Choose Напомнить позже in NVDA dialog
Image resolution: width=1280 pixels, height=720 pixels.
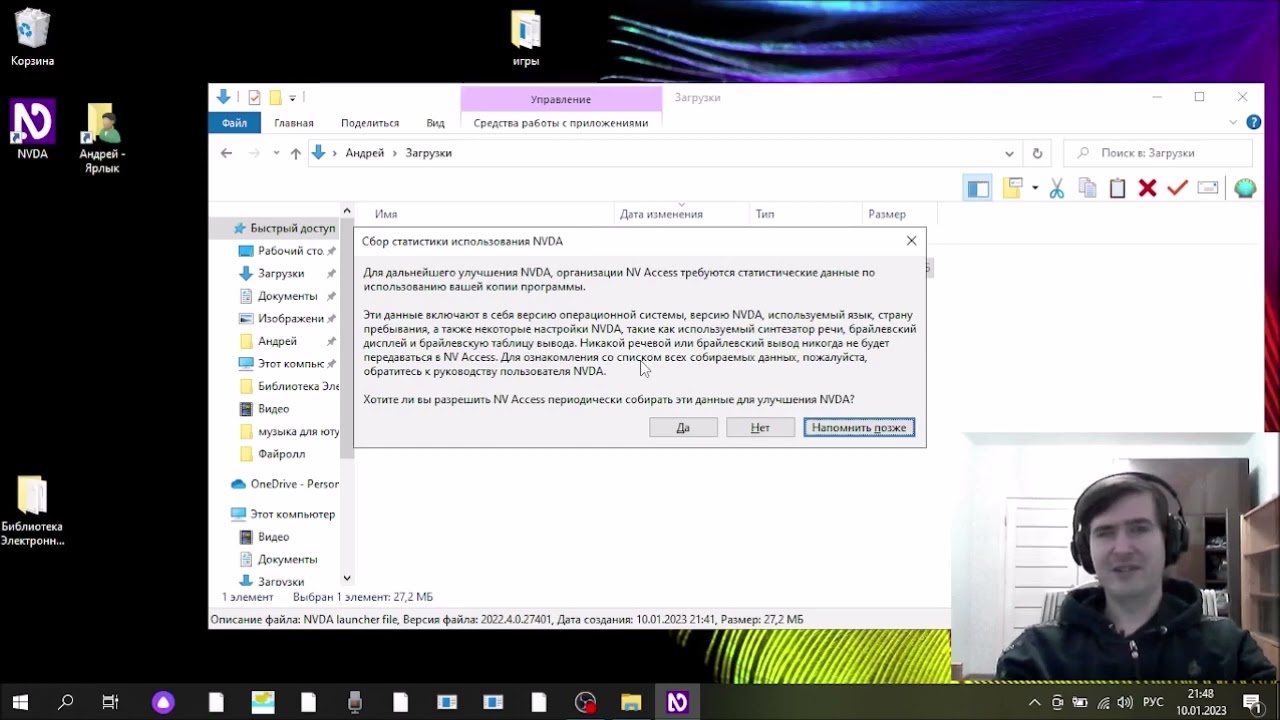pyautogui.click(x=859, y=428)
